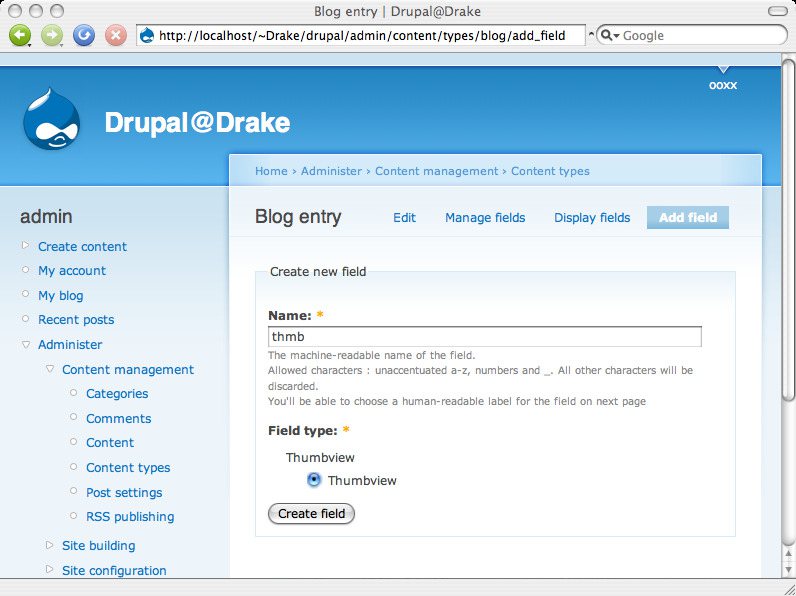Select the Add field tab
Image resolution: width=796 pixels, height=596 pixels.
(x=688, y=218)
